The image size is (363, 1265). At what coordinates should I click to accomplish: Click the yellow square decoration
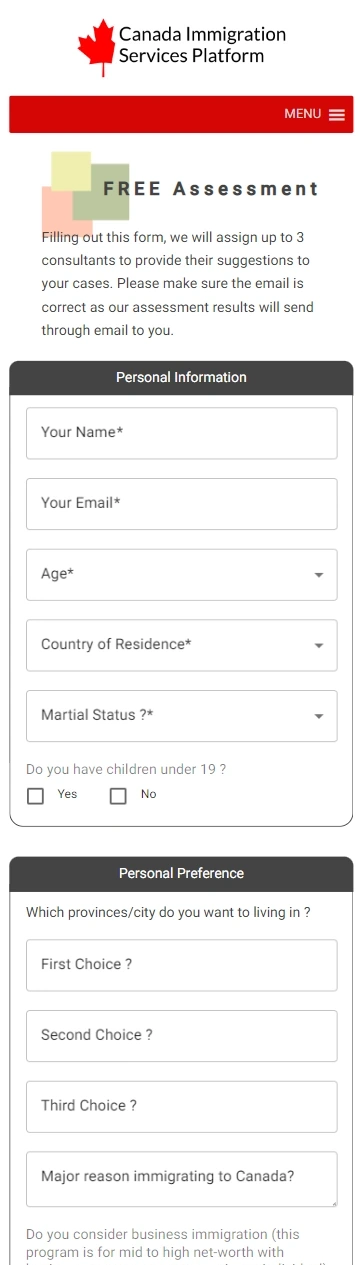71,171
